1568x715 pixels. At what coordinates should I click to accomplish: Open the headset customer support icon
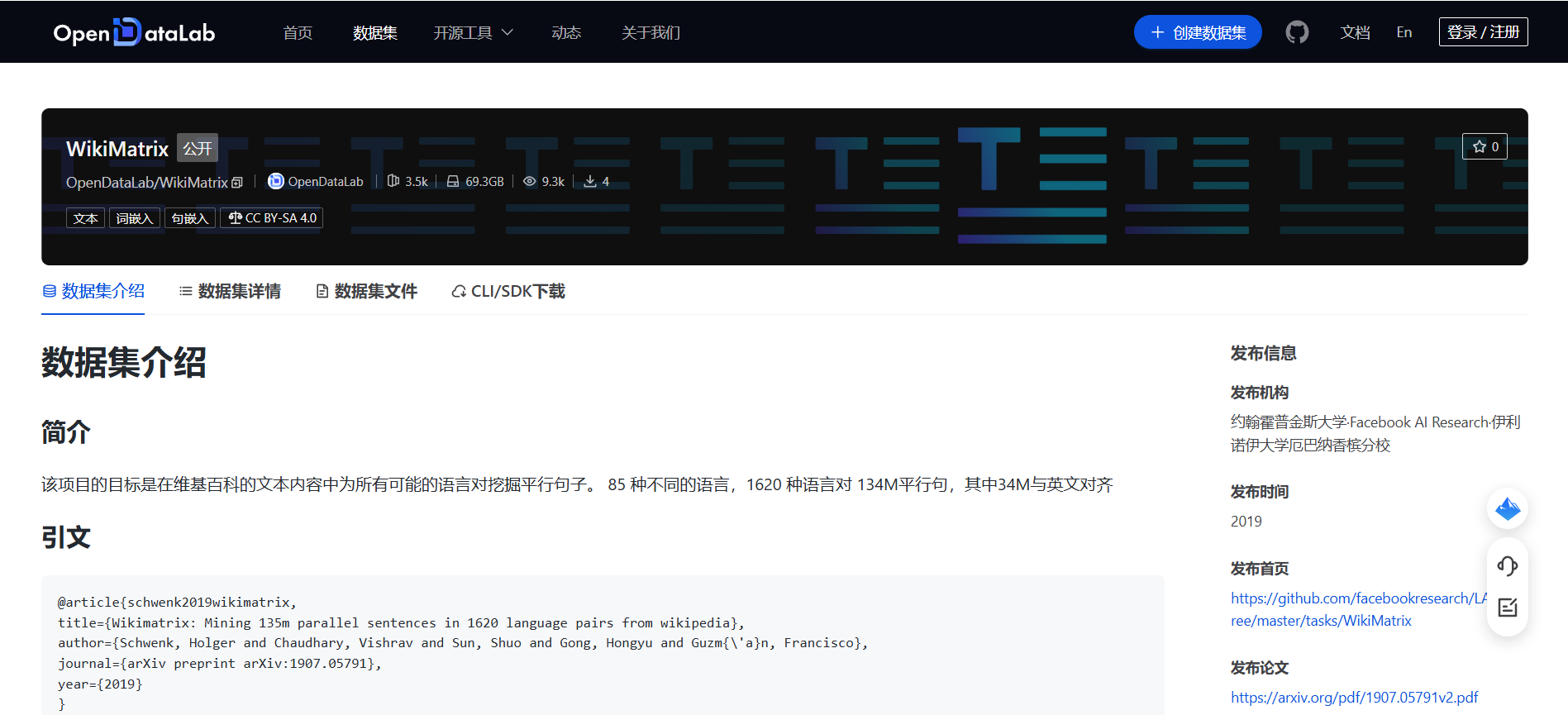1508,566
